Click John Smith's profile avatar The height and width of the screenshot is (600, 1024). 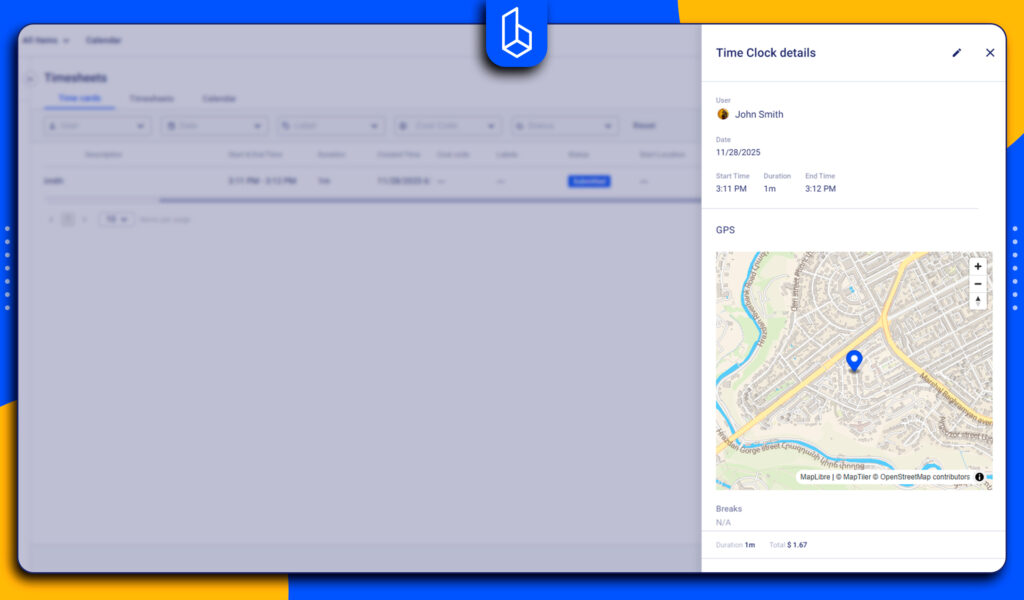[x=722, y=114]
